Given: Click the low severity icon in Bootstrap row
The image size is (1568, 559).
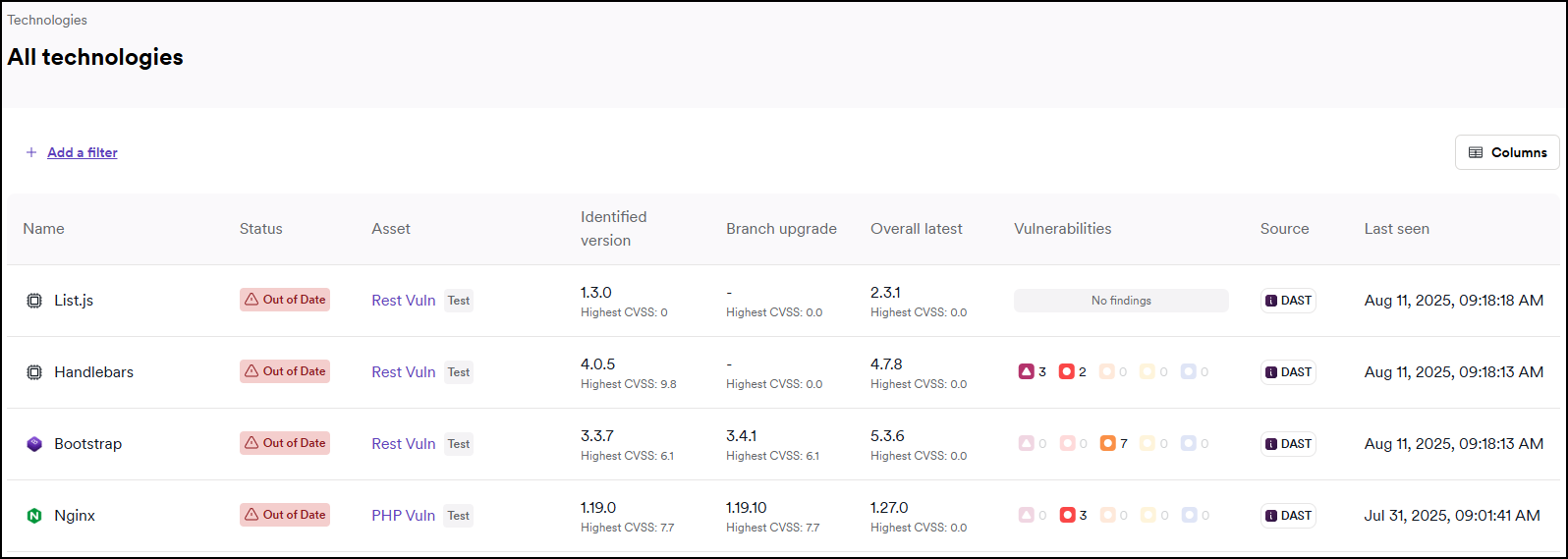Looking at the screenshot, I should pyautogui.click(x=1148, y=443).
